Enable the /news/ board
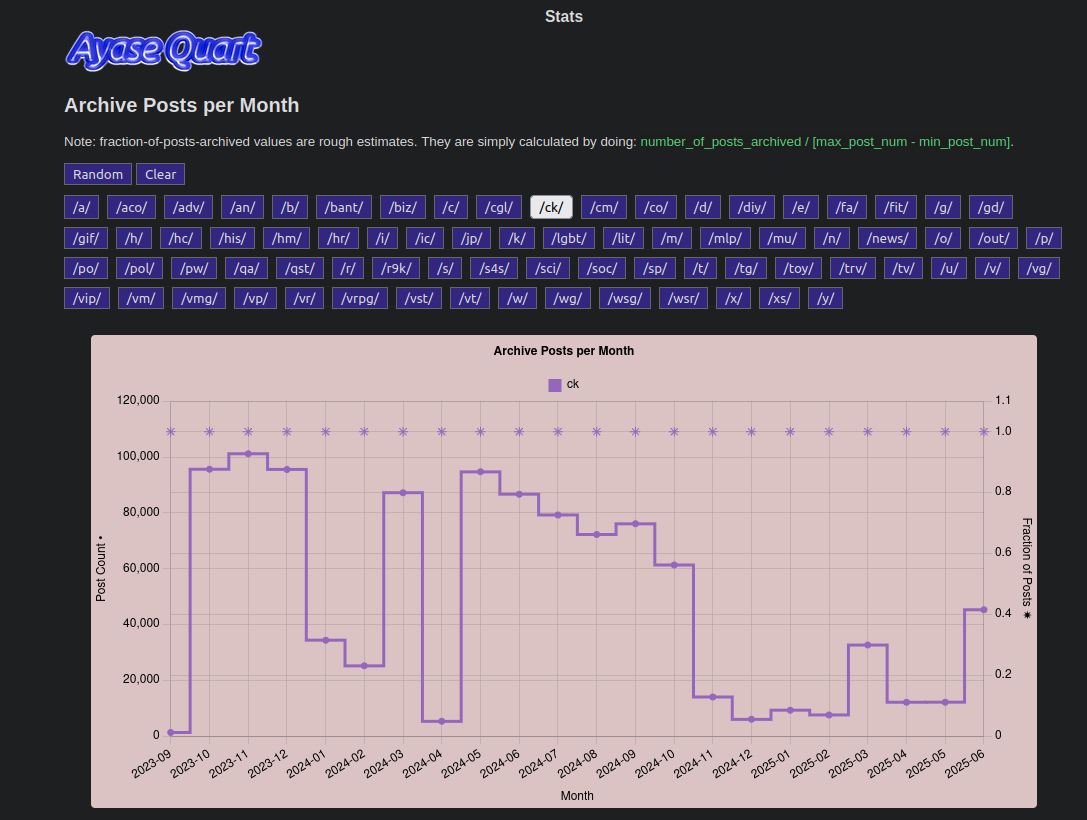1087x820 pixels. click(887, 238)
